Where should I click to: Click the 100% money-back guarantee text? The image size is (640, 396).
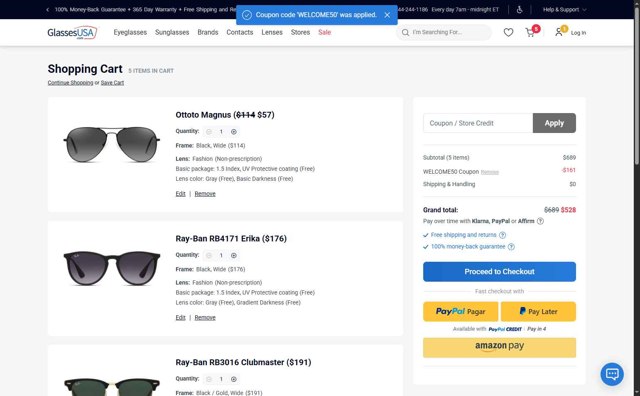point(468,247)
